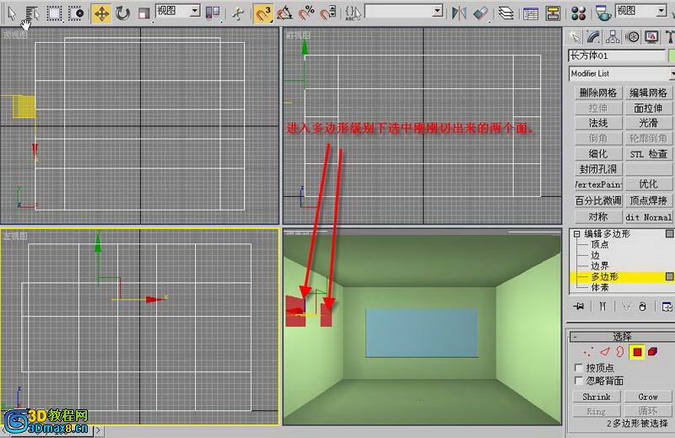The width and height of the screenshot is (675, 438).
Task: Activate the Rotate tool
Action: (123, 13)
